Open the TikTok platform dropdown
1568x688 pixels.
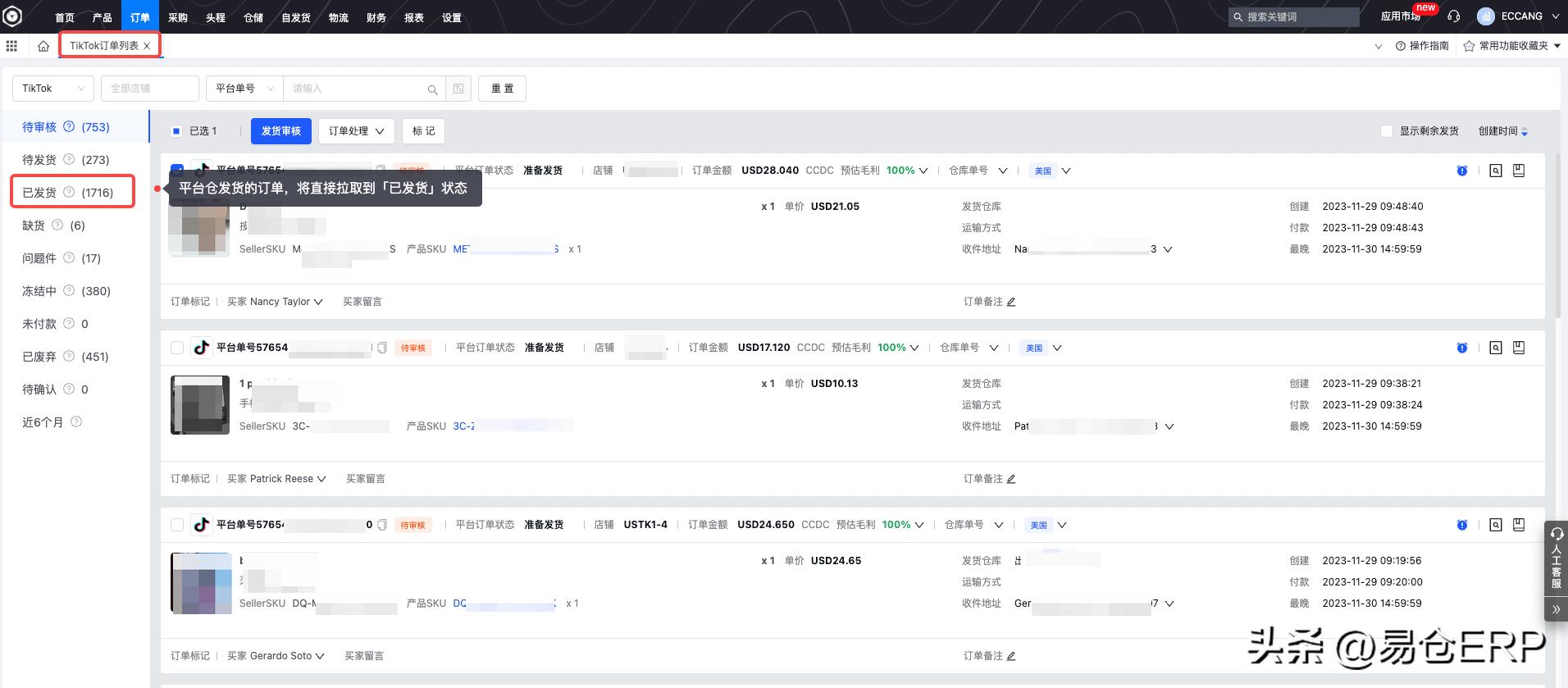coord(52,89)
